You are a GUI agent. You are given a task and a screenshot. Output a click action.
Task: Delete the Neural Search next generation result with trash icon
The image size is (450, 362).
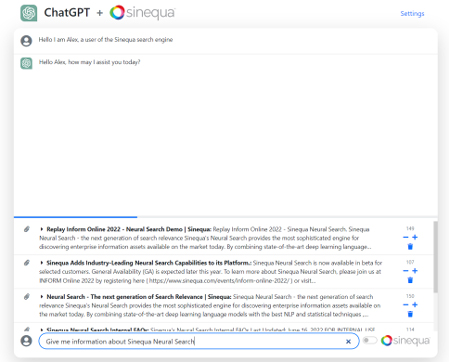[x=410, y=314]
